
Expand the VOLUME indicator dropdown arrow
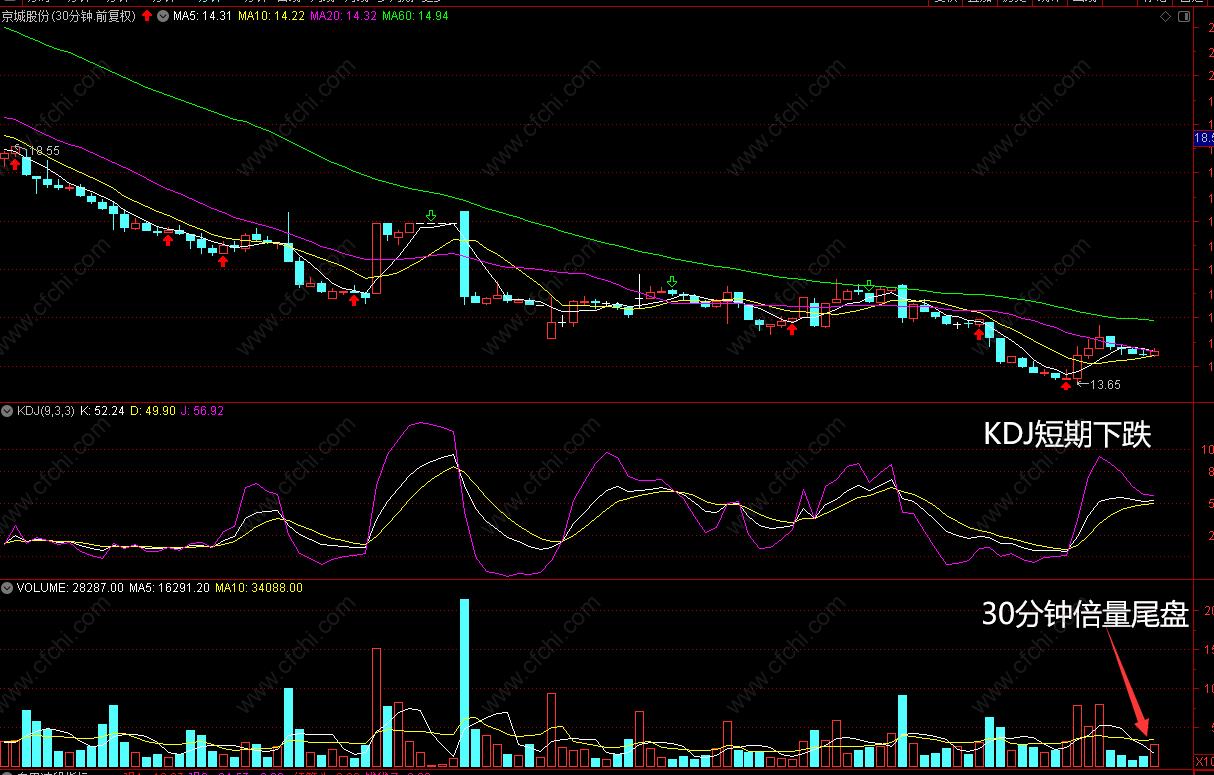(8, 588)
